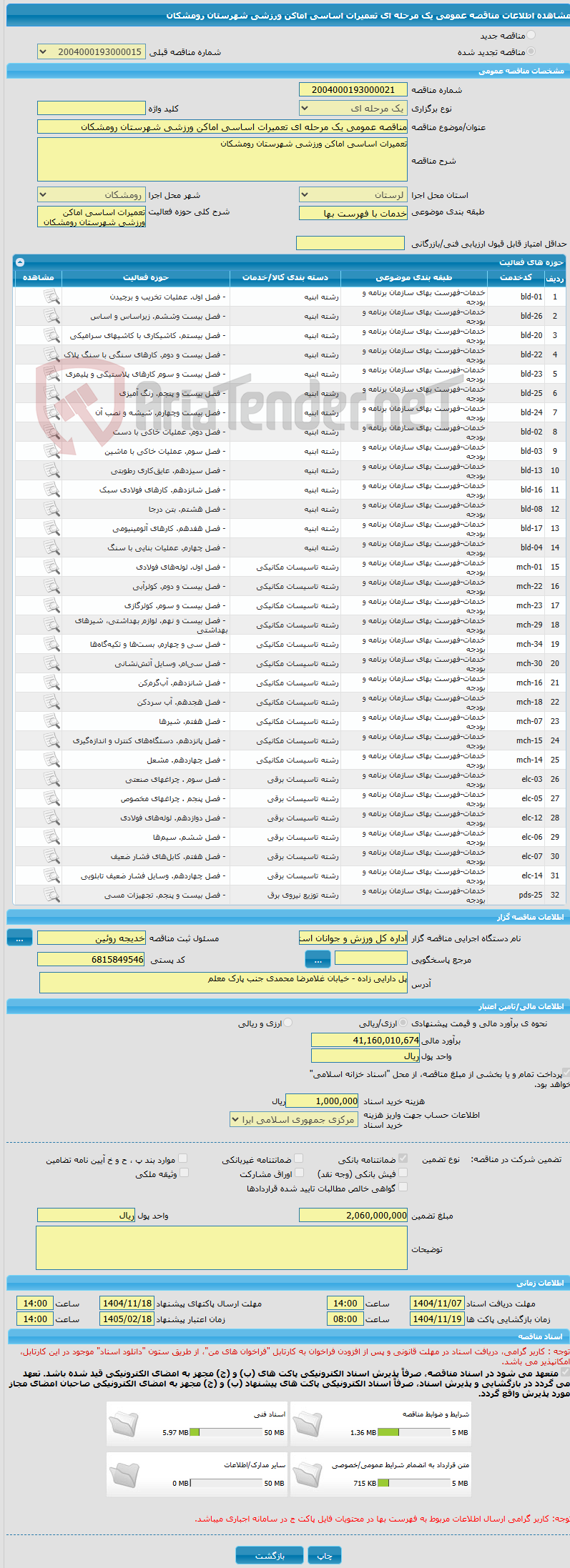This screenshot has width=570, height=1568.
Task: Click the مشاهده column header
Action: coord(39,277)
